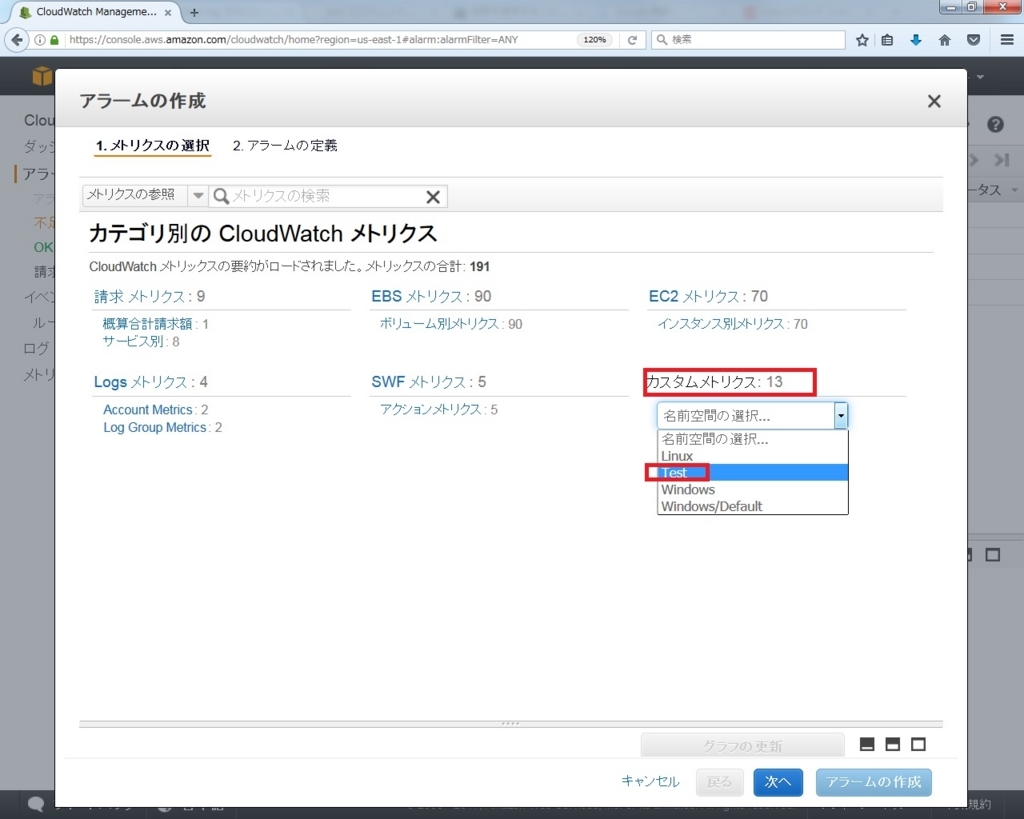Screen dimensions: 1024x819
Task: Select step 1 metrics selection tab
Action: tap(153, 146)
